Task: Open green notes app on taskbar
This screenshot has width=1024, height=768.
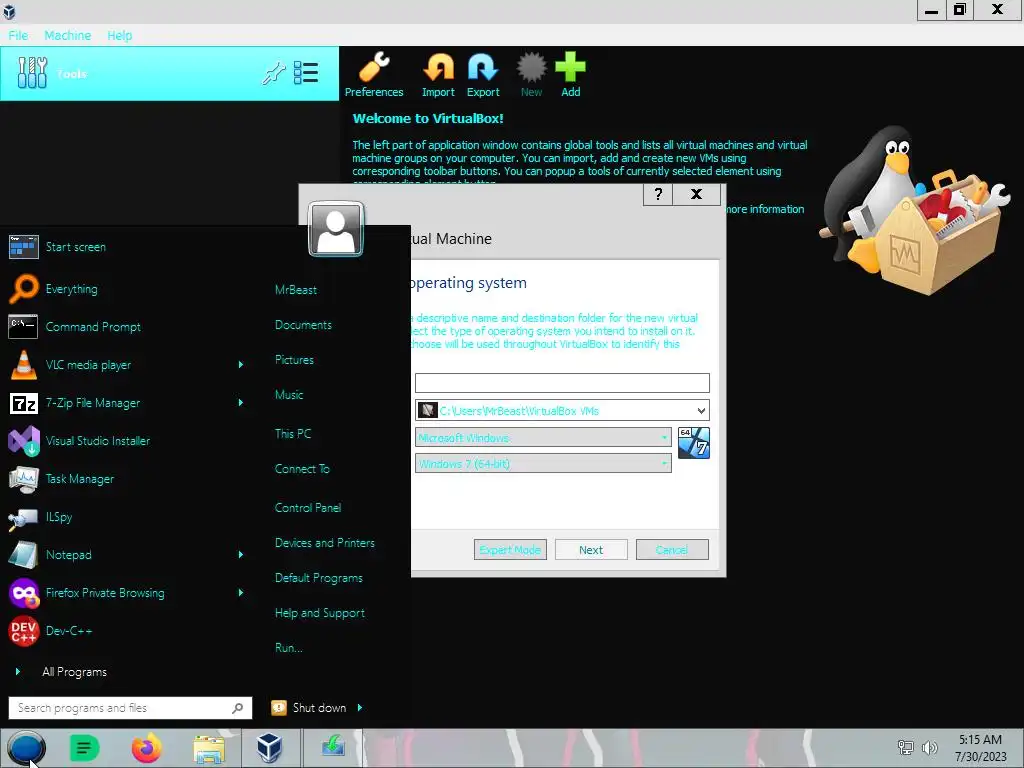Action: pos(84,748)
